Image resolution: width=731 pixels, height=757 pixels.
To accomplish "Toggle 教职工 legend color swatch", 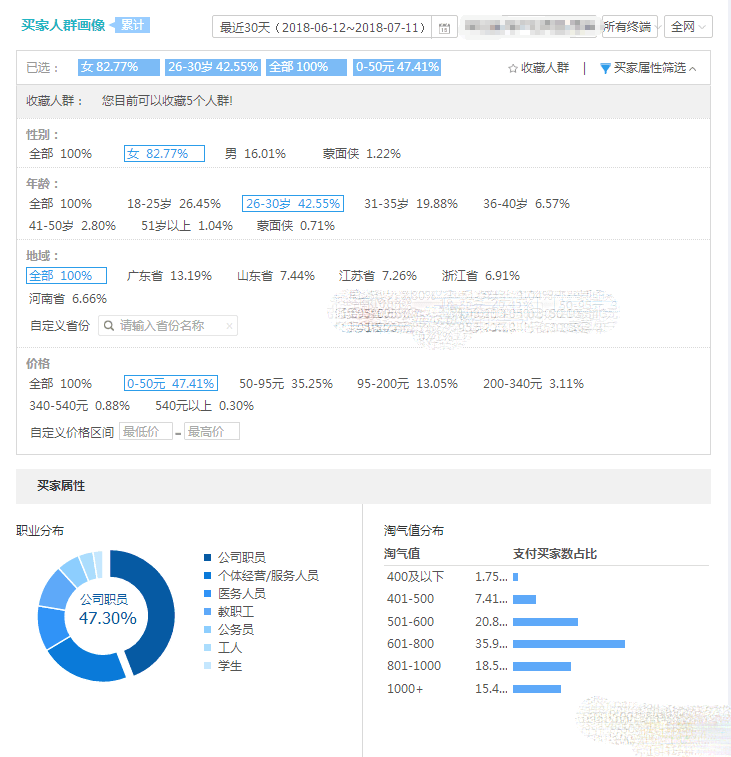I will [x=208, y=612].
